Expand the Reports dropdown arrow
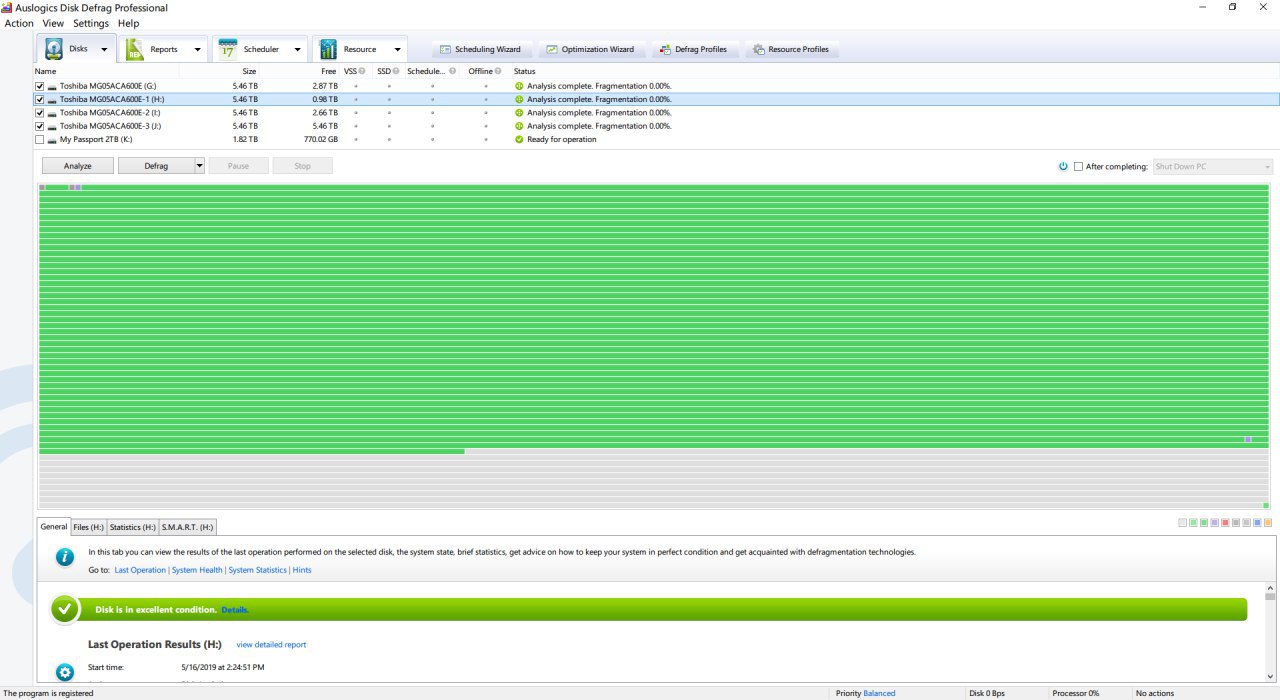The height and width of the screenshot is (700, 1280). [197, 49]
